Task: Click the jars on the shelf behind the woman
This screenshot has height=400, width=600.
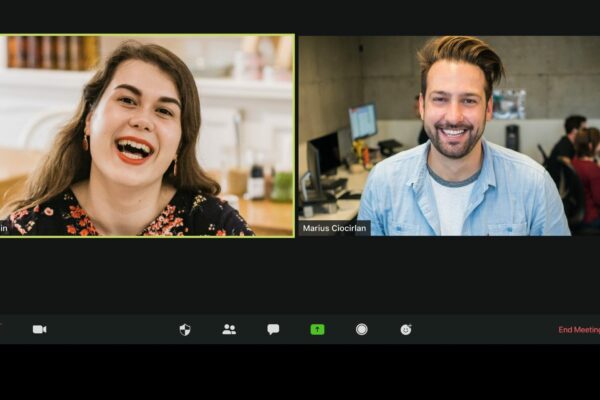Action: point(50,52)
